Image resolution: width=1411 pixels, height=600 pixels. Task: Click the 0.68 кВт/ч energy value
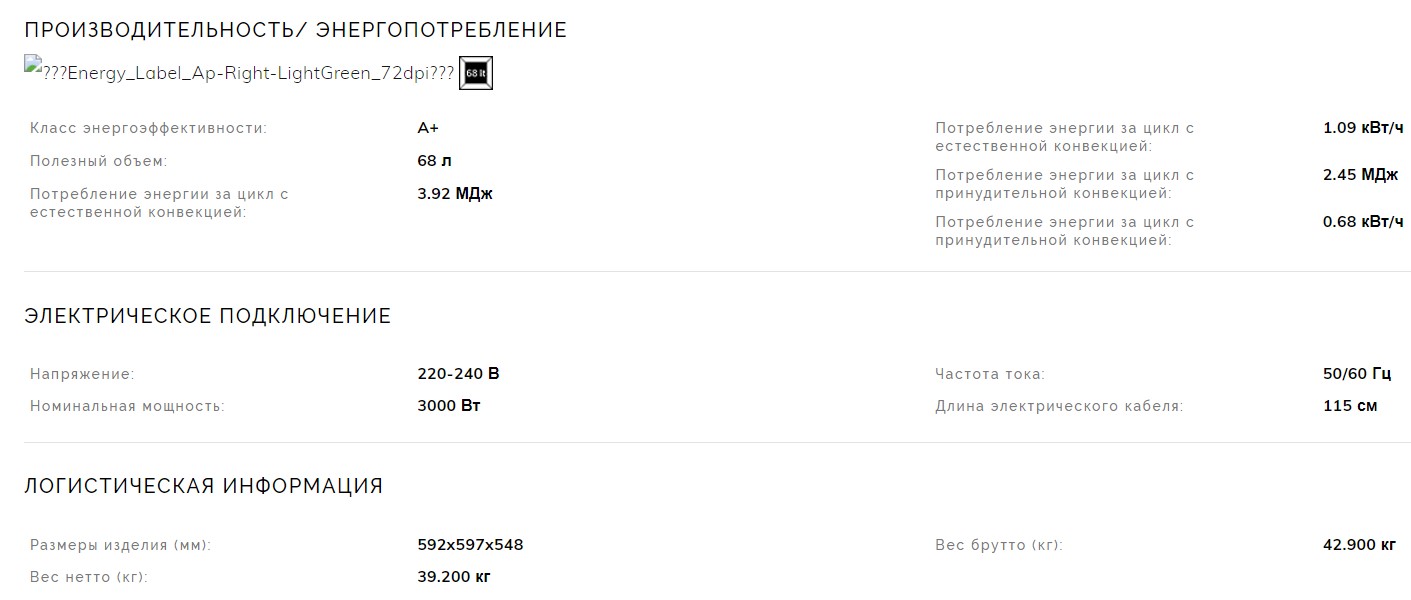(x=1363, y=221)
